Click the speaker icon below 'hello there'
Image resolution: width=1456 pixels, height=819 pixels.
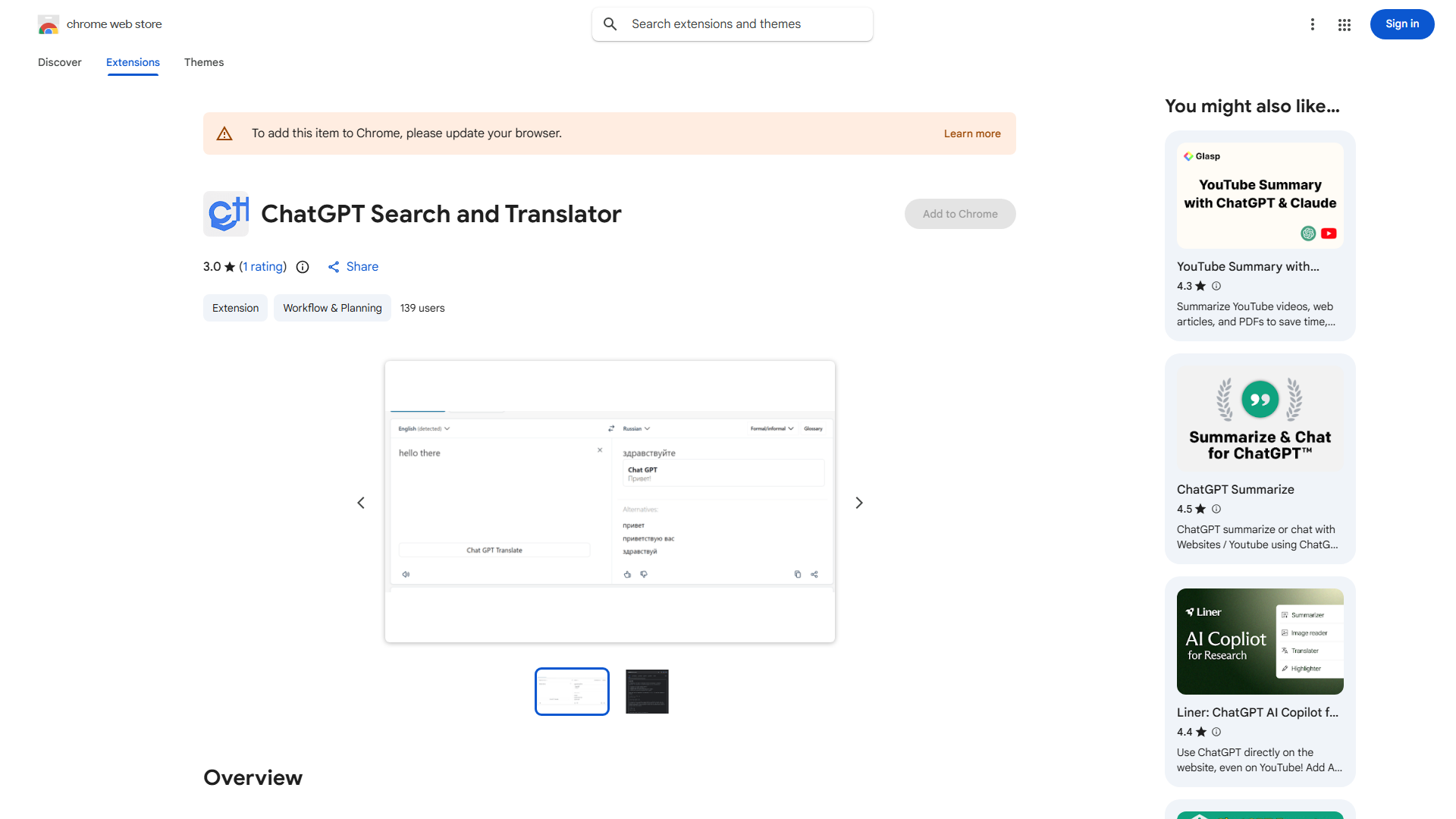(406, 574)
